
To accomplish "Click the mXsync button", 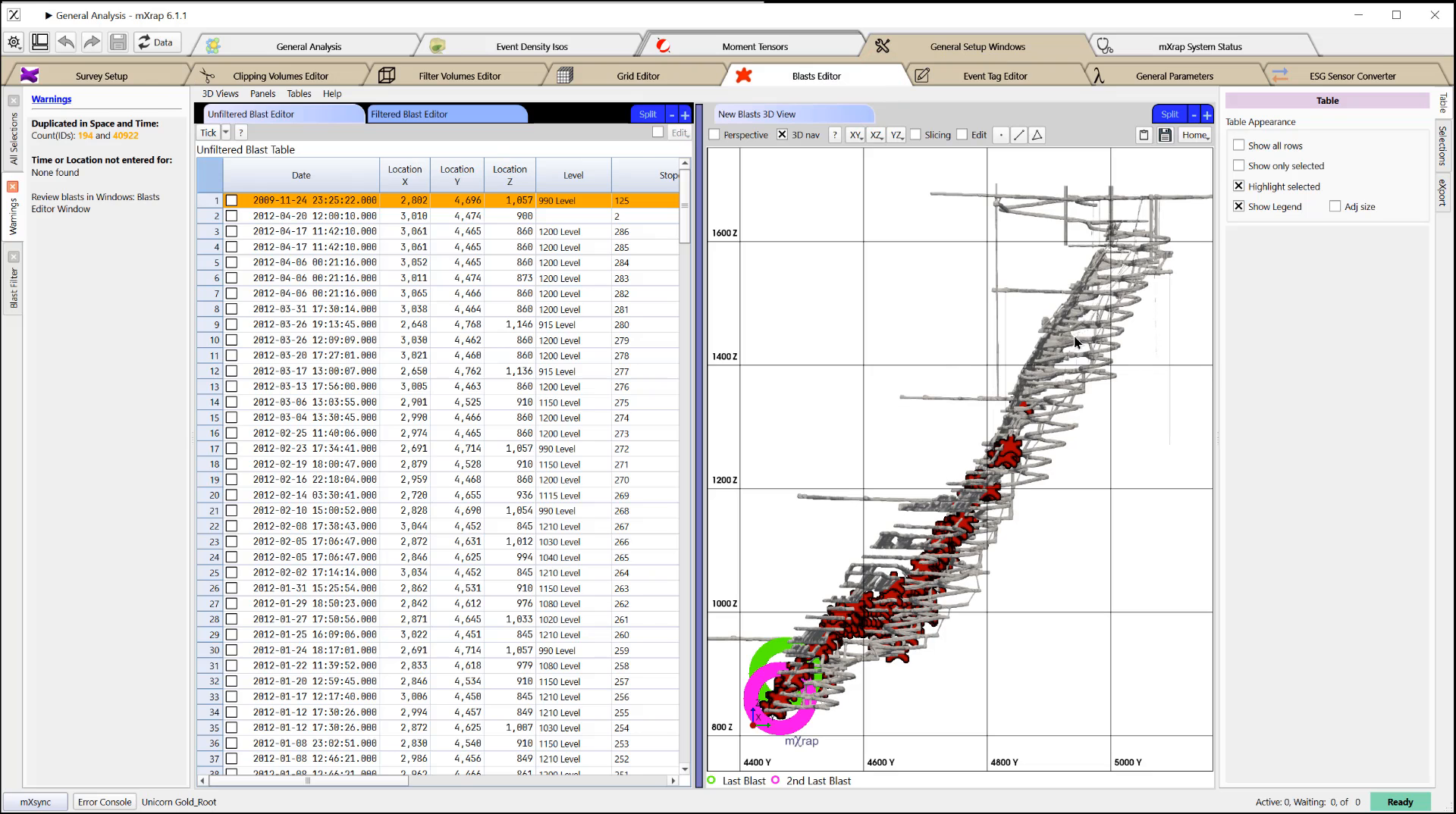I will pos(36,802).
